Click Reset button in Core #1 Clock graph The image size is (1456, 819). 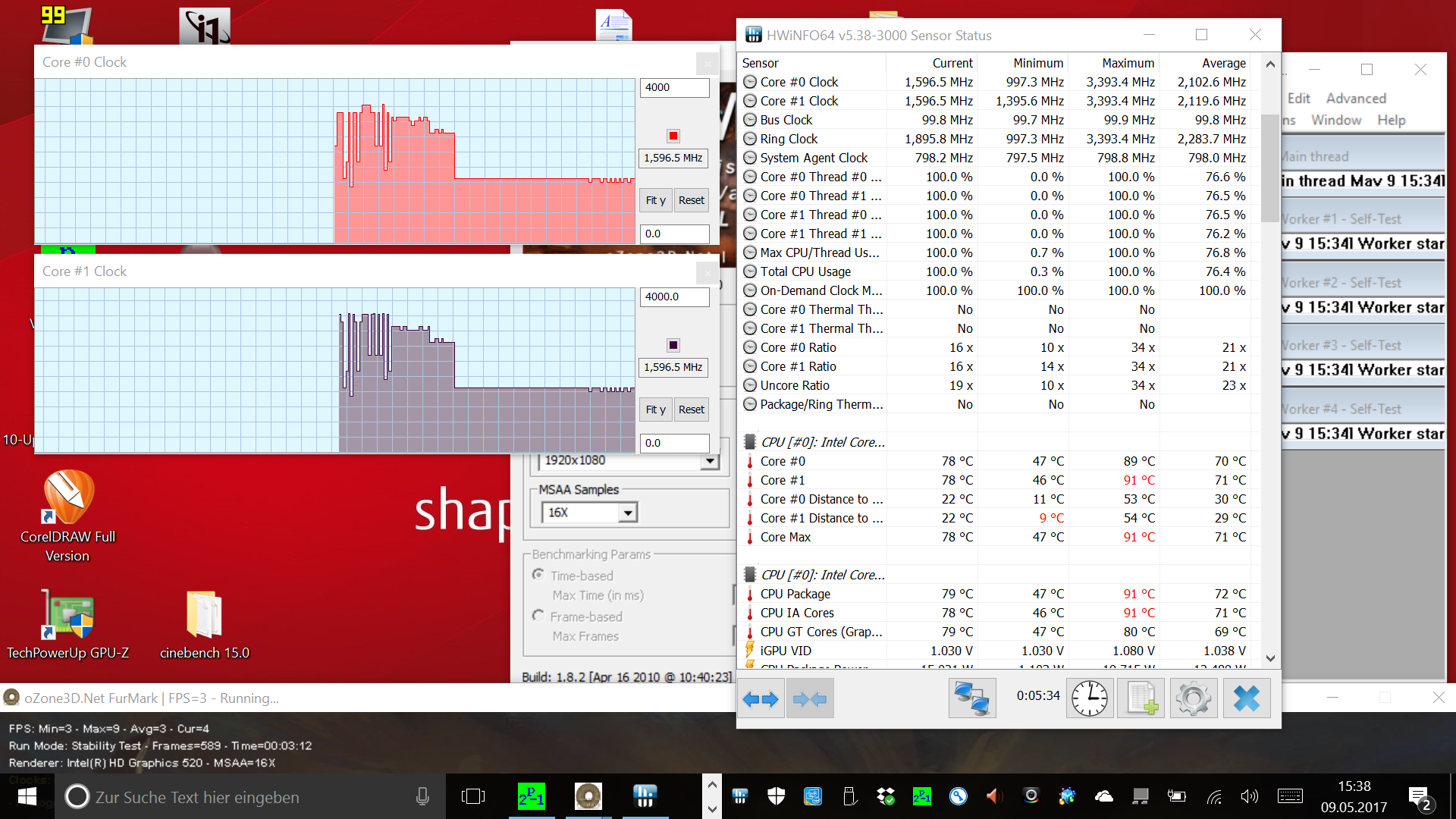coord(691,409)
